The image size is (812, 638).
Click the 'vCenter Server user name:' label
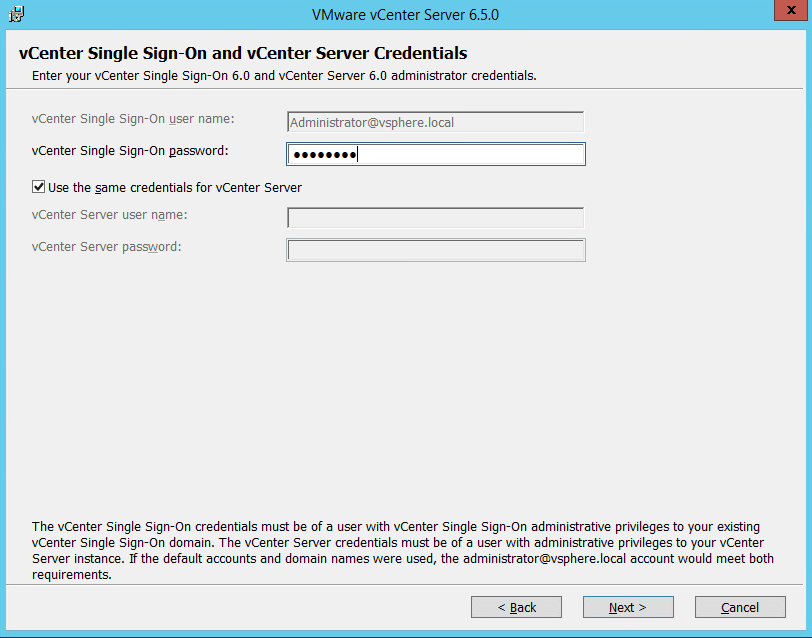click(x=109, y=215)
